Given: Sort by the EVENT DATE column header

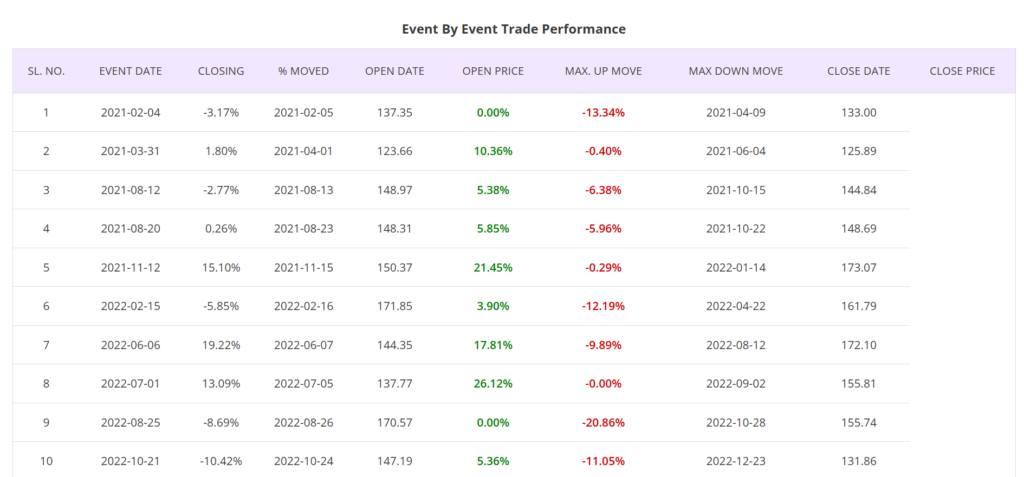Looking at the screenshot, I should pos(130,71).
